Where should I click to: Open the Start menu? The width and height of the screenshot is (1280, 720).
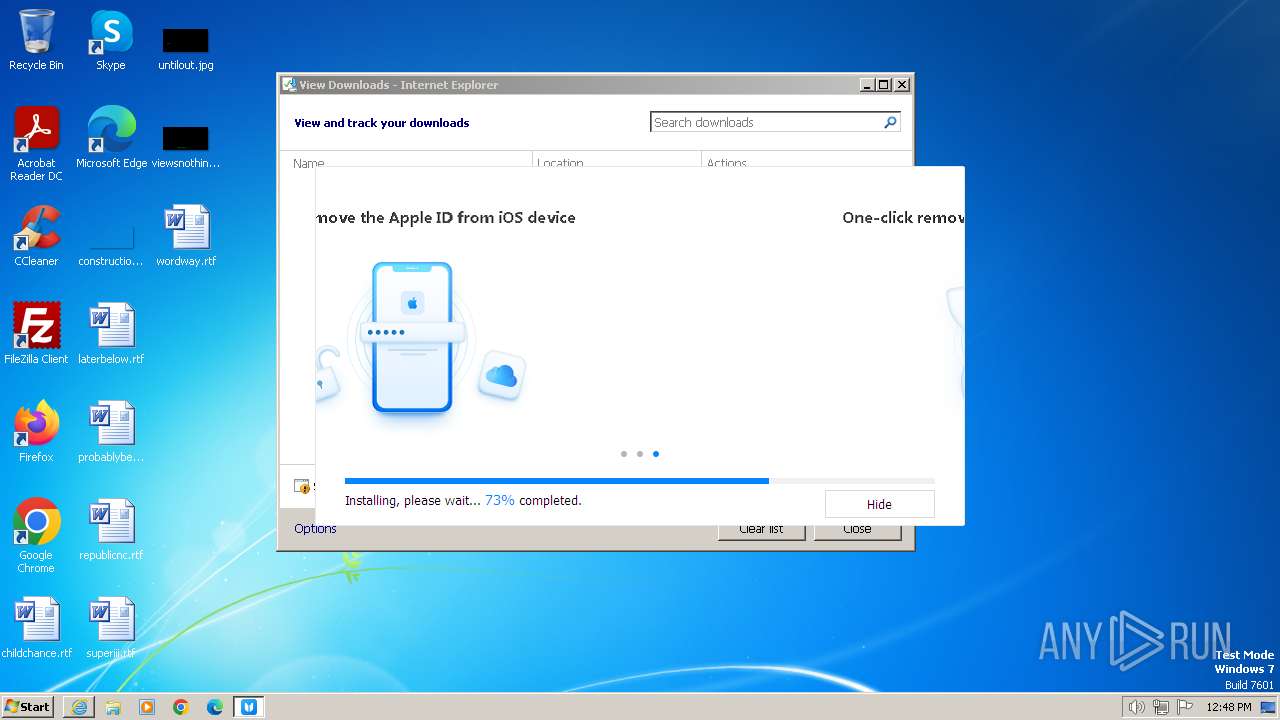tap(28, 707)
